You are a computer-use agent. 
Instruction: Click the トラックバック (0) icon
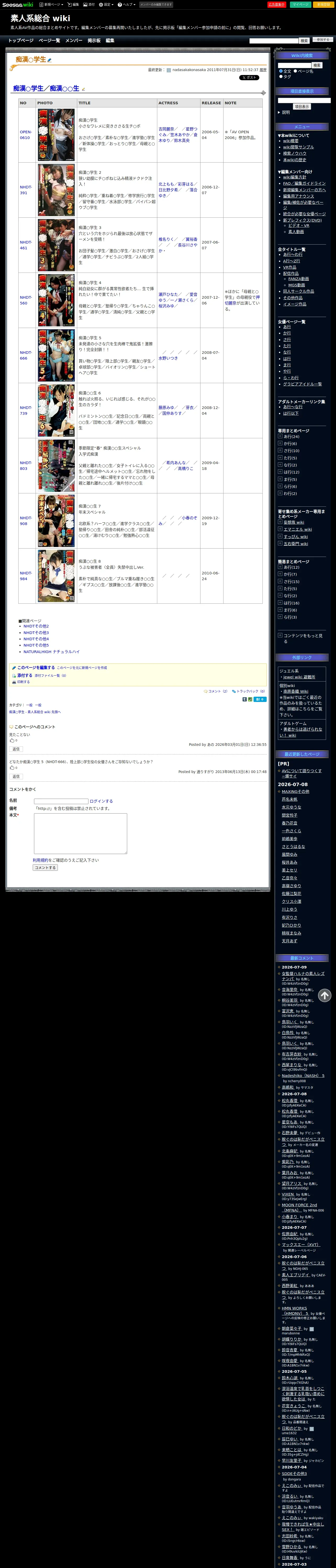tap(234, 691)
